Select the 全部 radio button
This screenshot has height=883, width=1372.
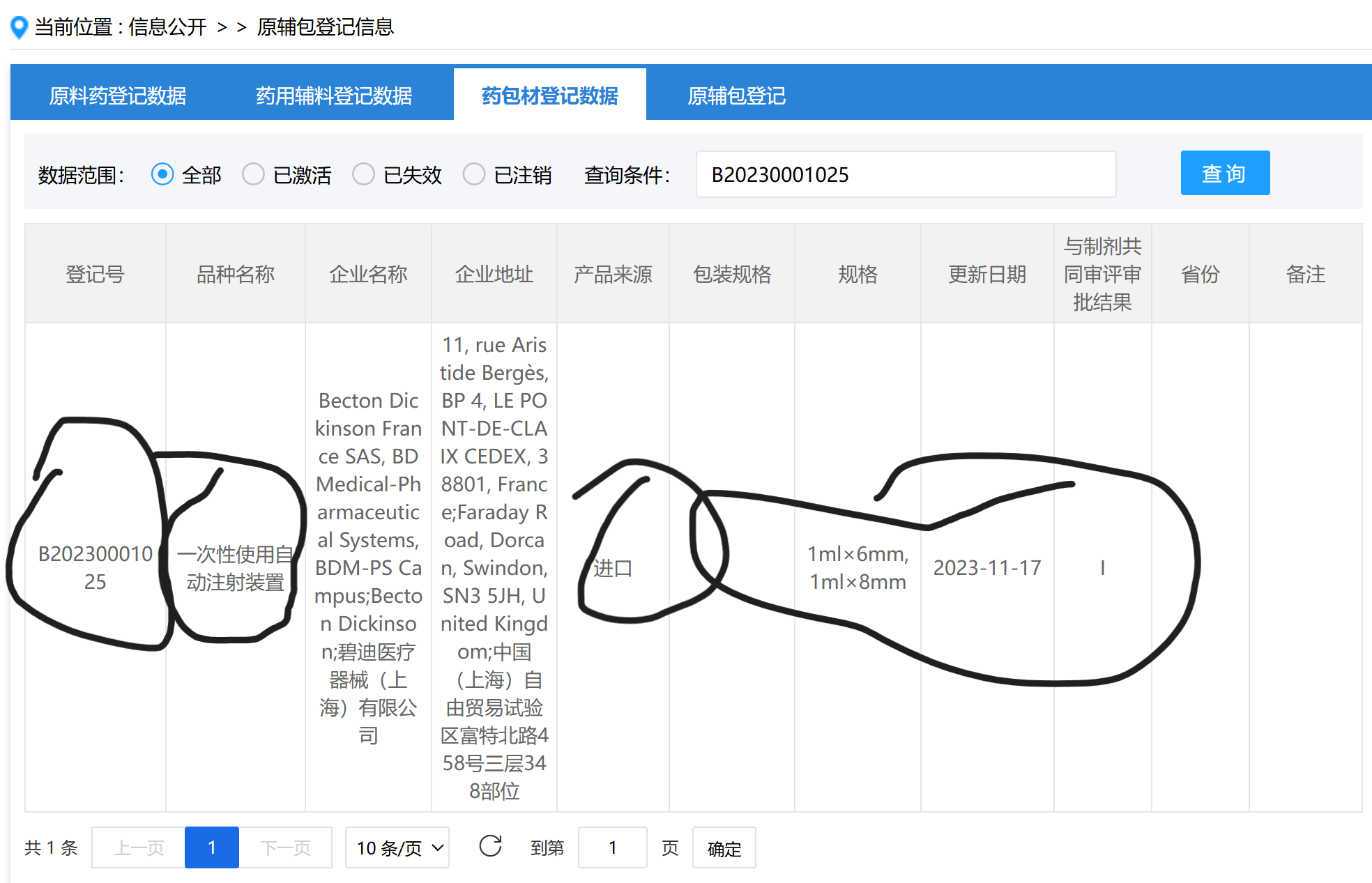click(x=162, y=174)
